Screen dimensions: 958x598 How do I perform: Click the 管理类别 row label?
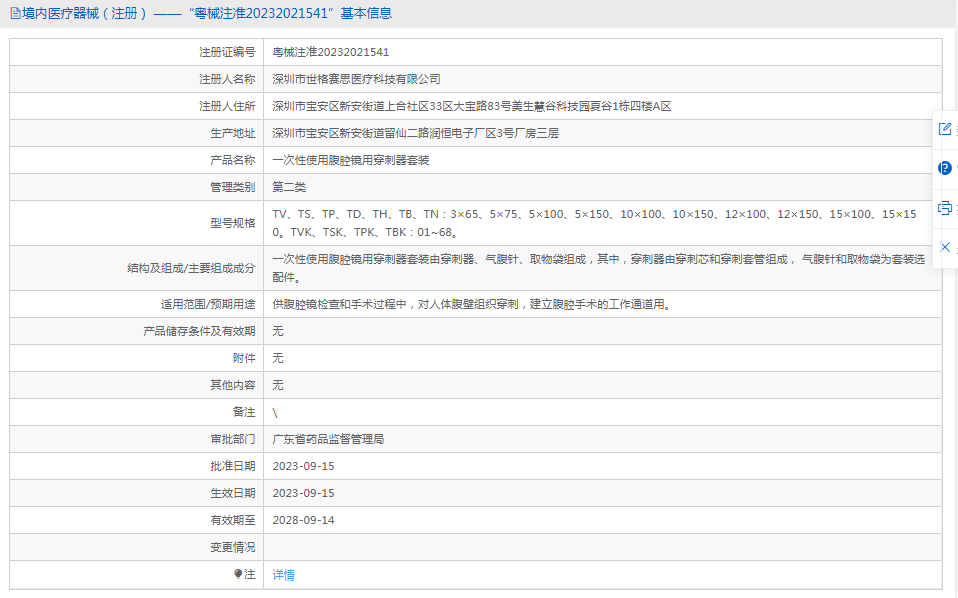tap(233, 187)
